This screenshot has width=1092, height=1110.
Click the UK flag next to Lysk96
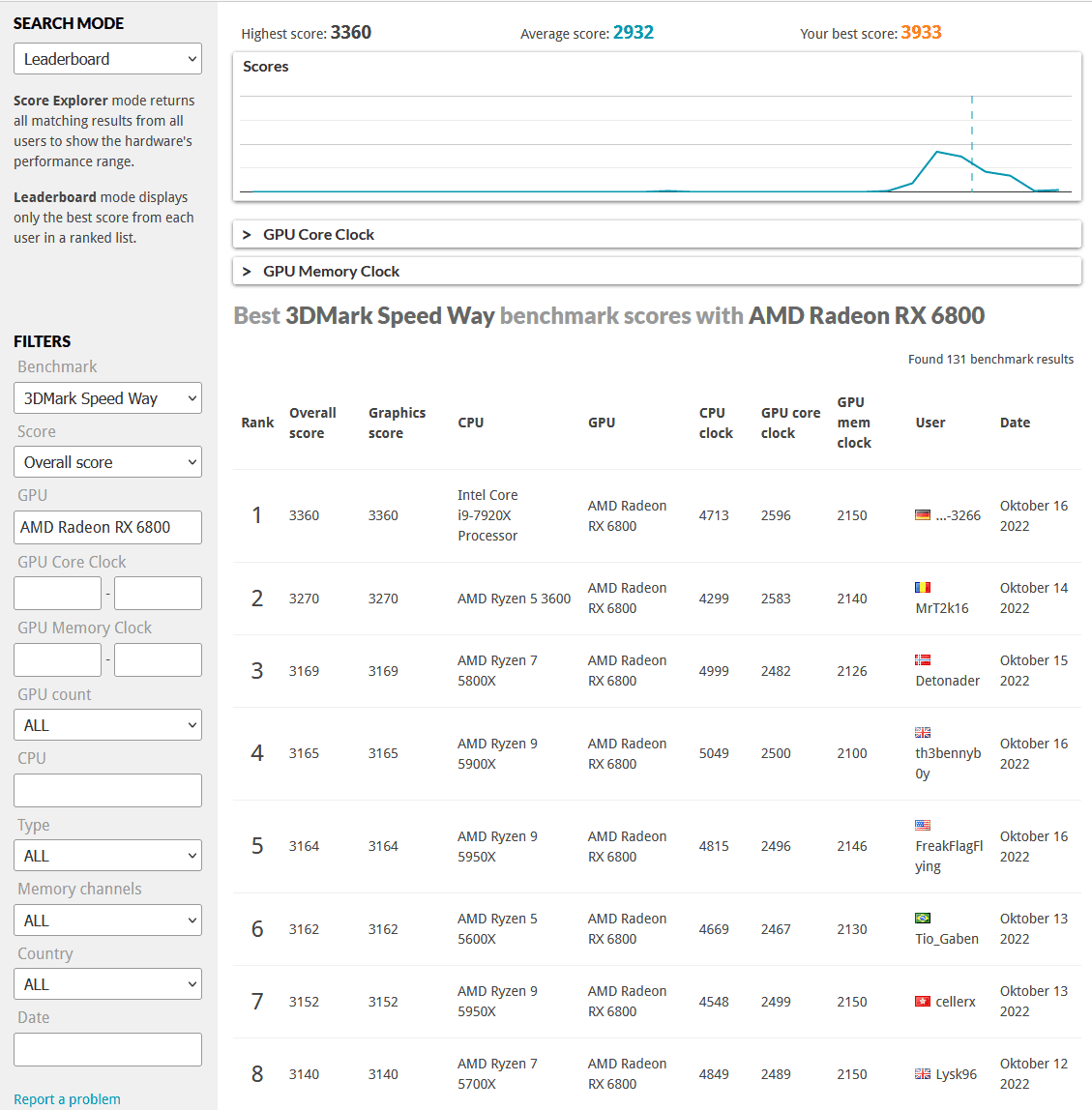click(x=923, y=1074)
